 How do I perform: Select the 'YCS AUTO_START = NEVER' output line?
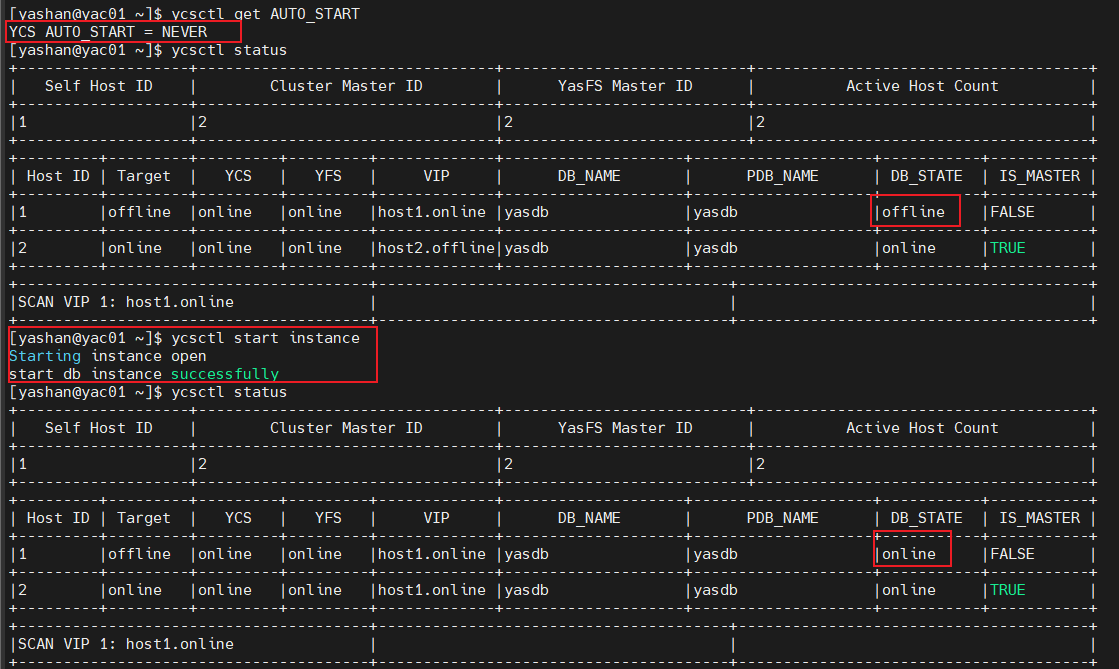108,32
